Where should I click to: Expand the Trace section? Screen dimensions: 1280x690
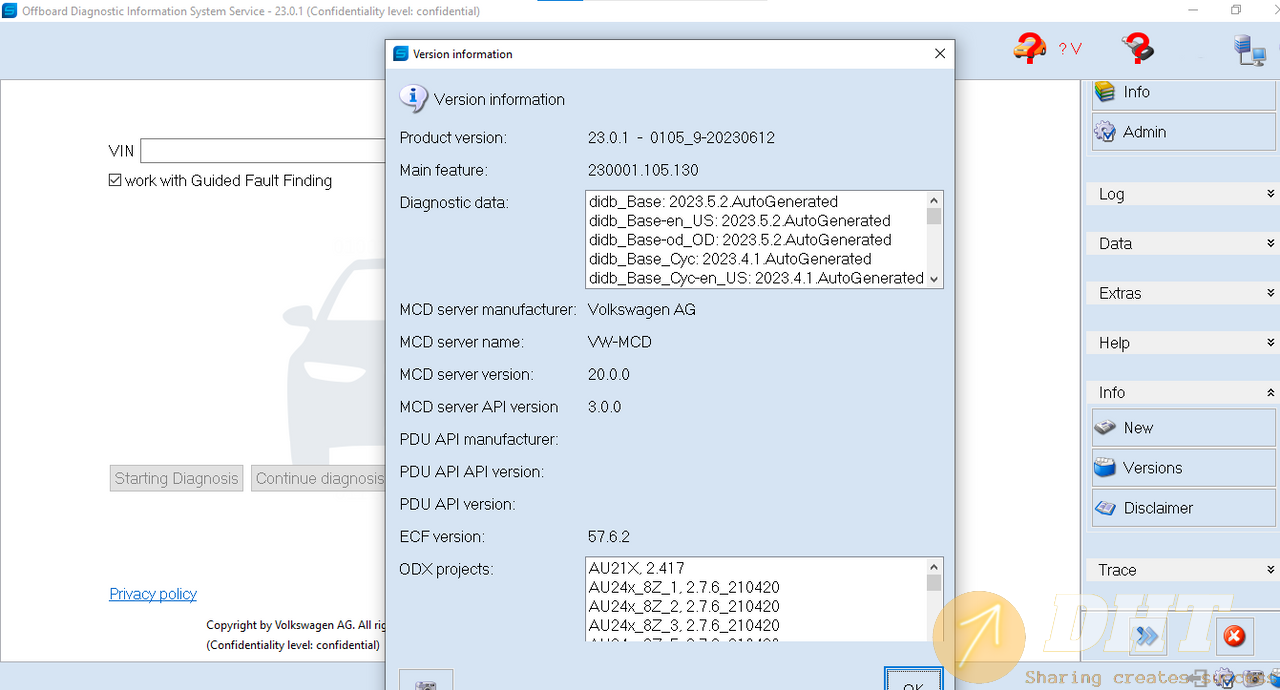[x=1181, y=570]
